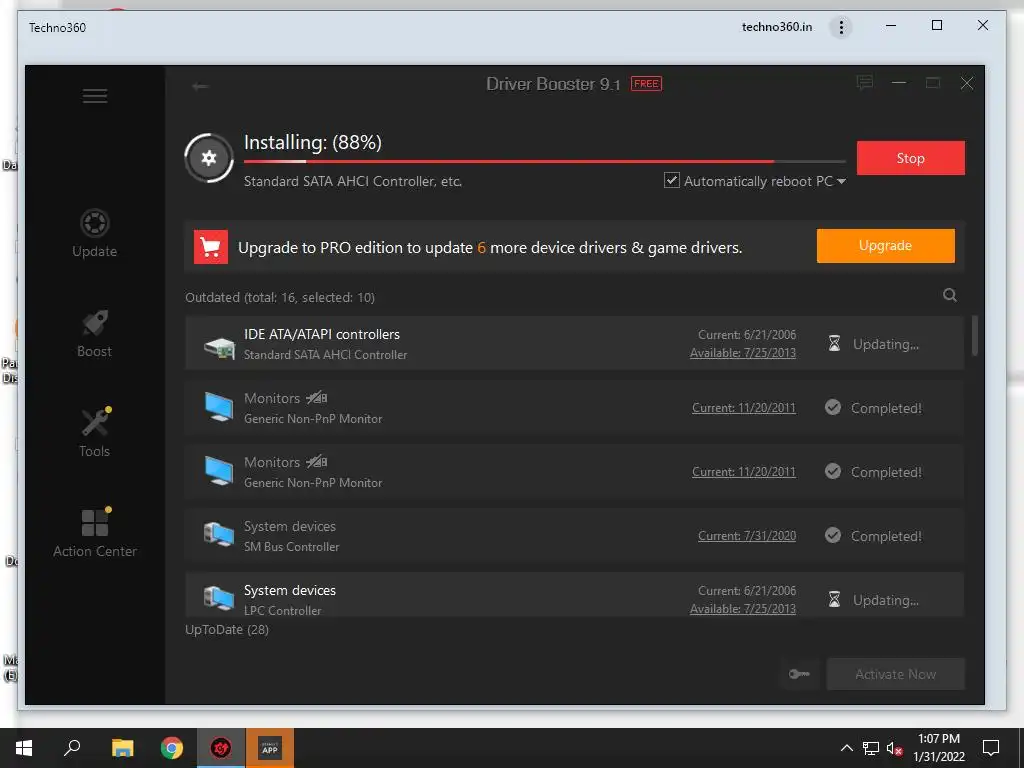
Task: Click the Outdated total 16 selected 10 label
Action: point(280,298)
